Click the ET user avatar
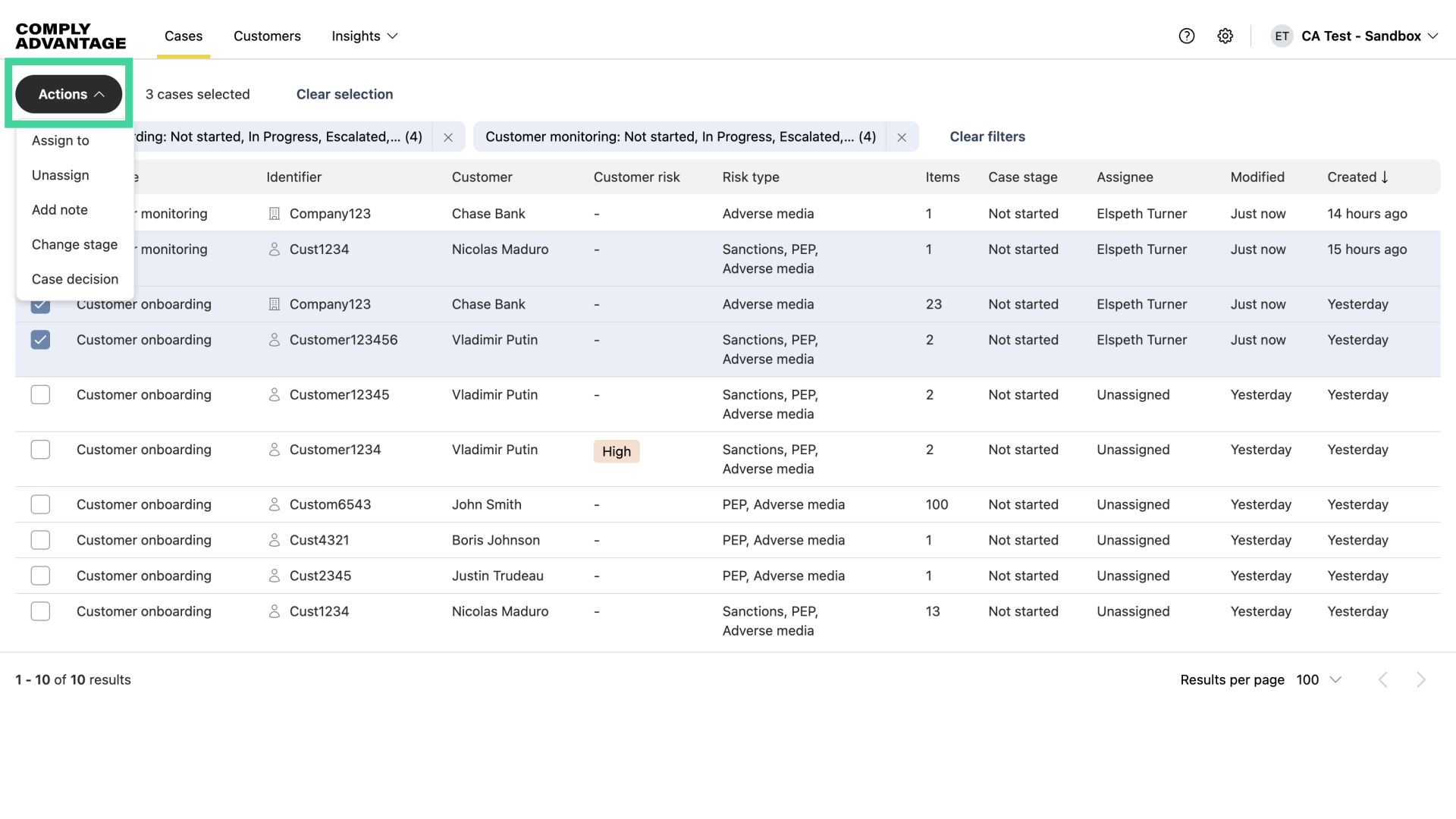The height and width of the screenshot is (819, 1456). tap(1282, 36)
